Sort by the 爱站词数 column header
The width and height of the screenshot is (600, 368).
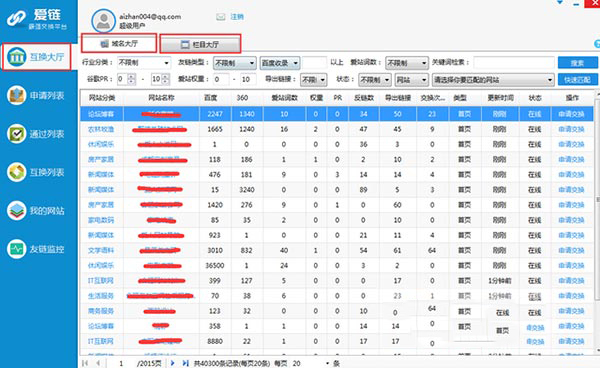(284, 98)
